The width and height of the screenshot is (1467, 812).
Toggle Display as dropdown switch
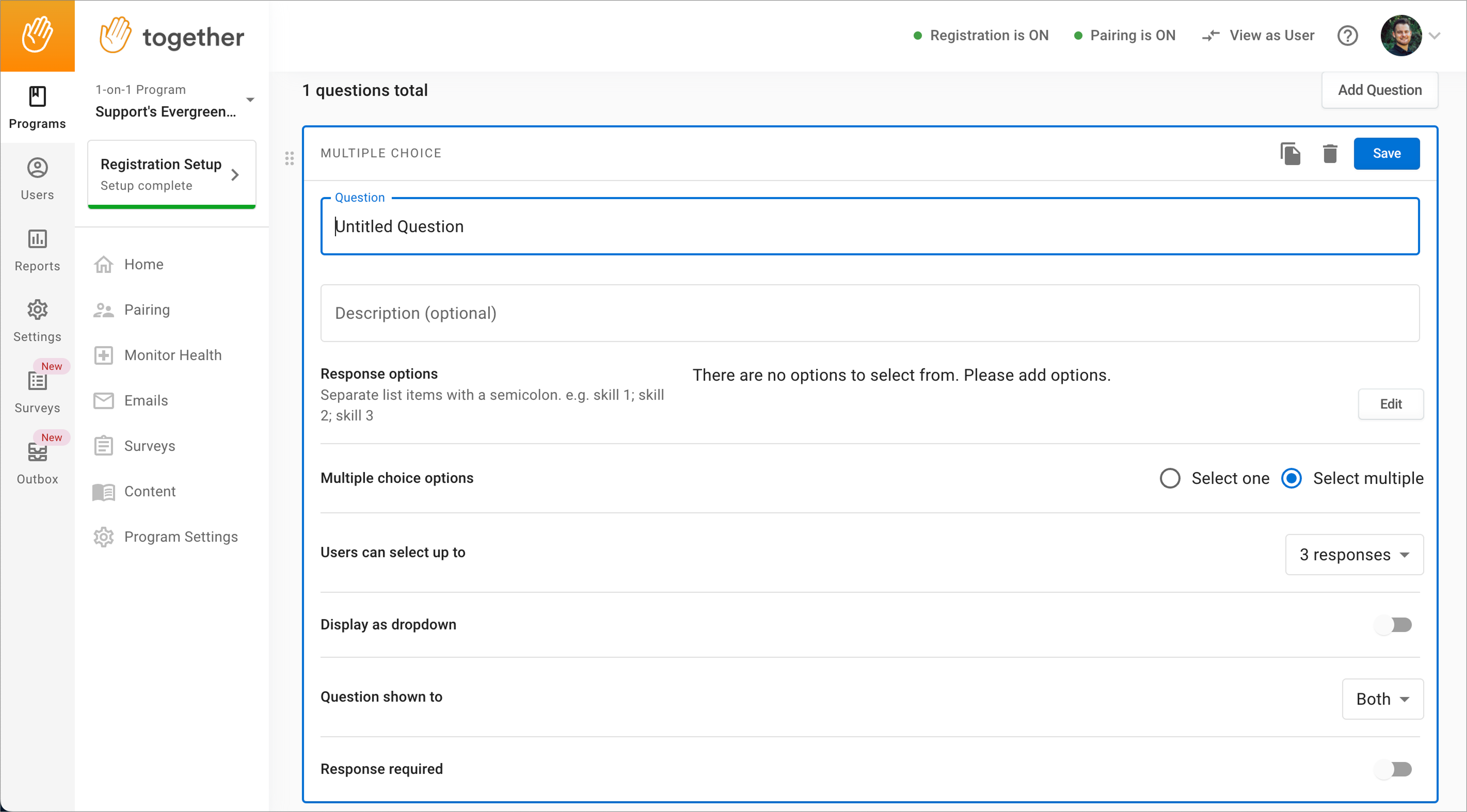click(1393, 625)
